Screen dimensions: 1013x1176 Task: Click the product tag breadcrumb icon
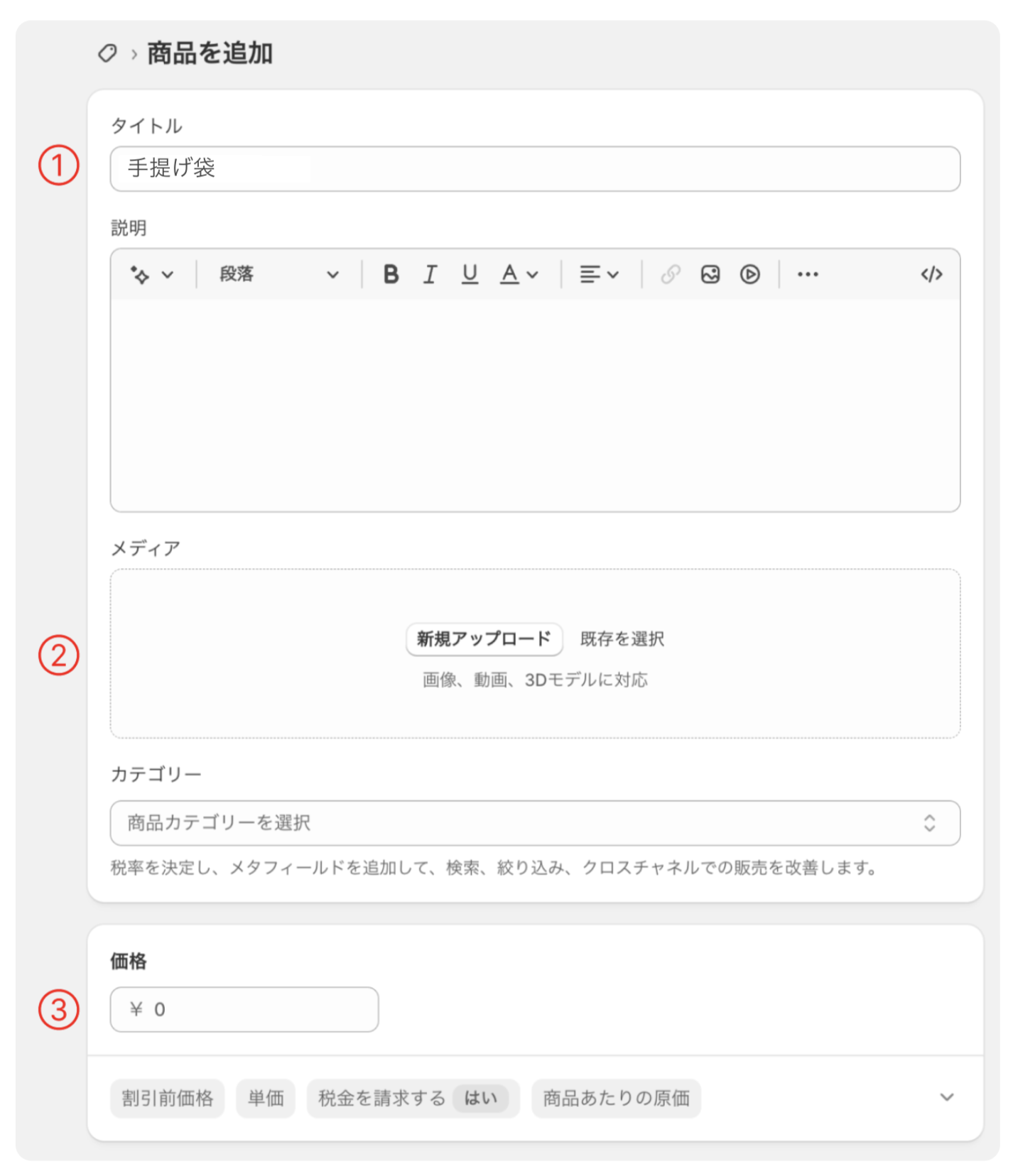pyautogui.click(x=107, y=53)
